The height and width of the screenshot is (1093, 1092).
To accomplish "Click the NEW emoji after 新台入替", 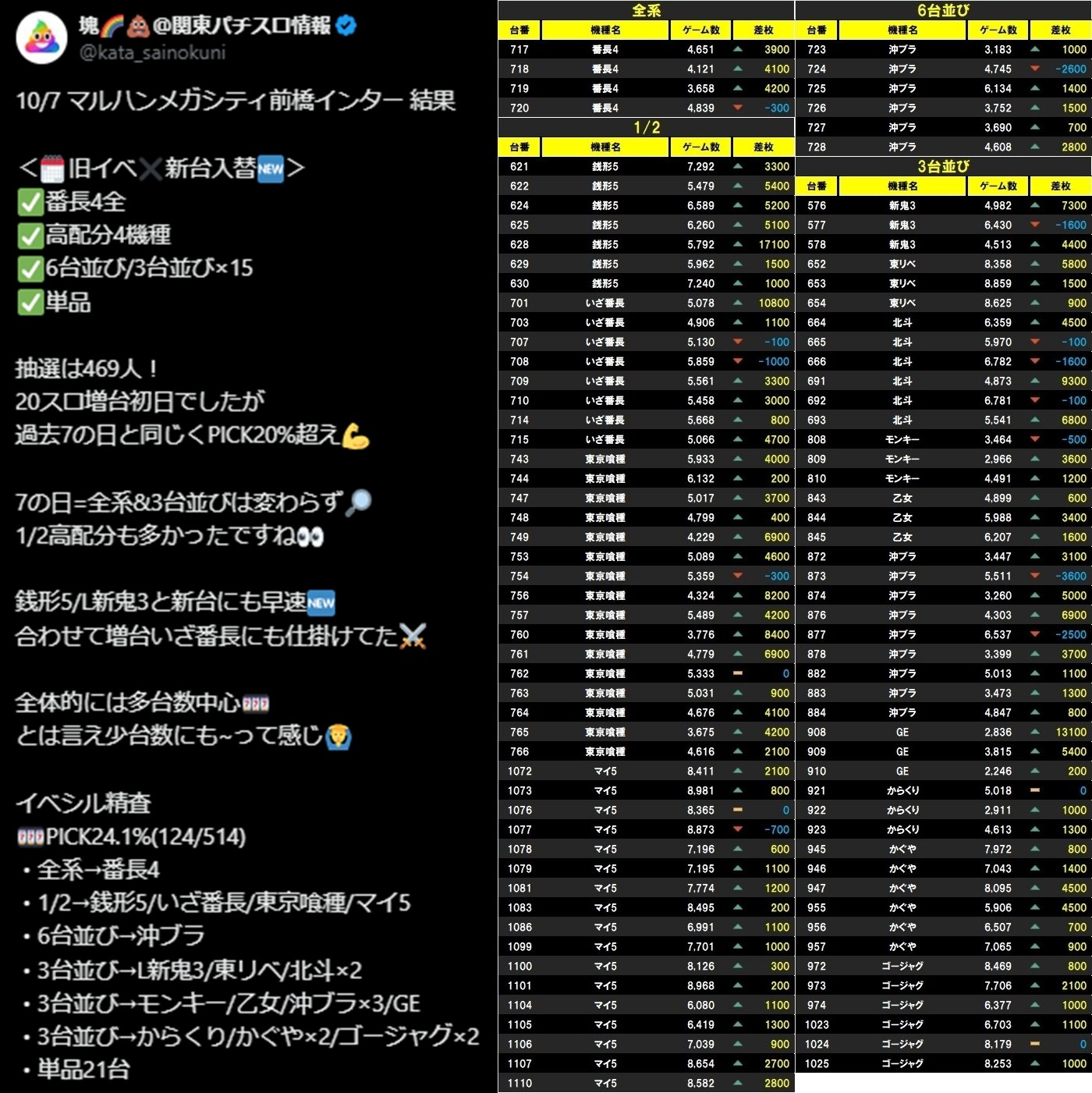I will pos(271,168).
